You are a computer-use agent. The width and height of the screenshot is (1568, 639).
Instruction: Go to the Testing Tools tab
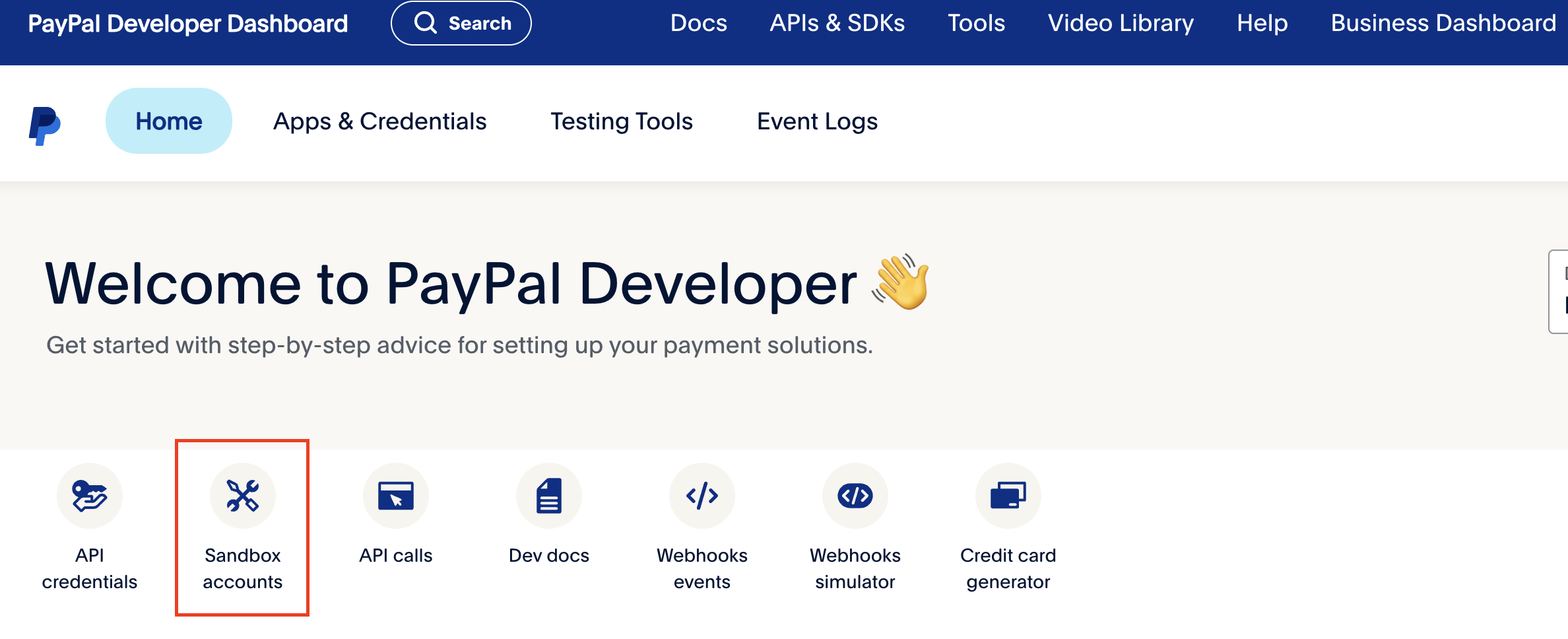pos(621,121)
